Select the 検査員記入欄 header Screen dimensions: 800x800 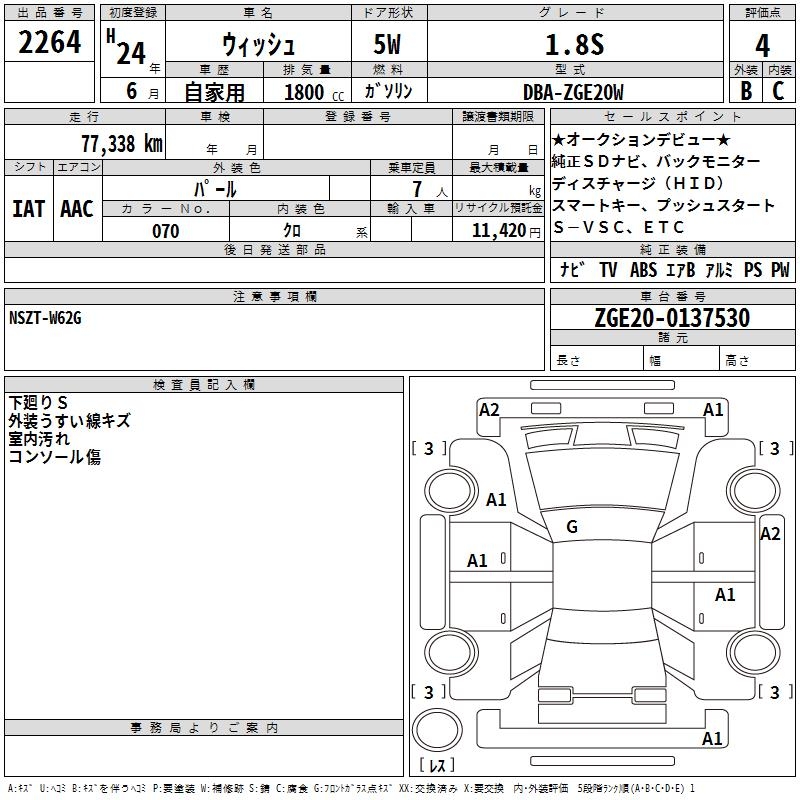point(204,385)
